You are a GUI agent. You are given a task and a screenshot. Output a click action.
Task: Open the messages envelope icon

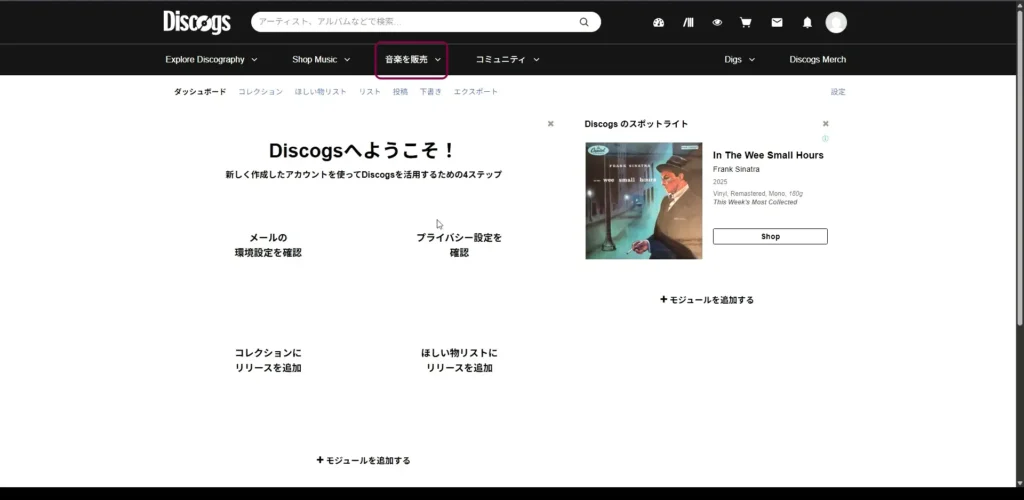click(x=777, y=22)
